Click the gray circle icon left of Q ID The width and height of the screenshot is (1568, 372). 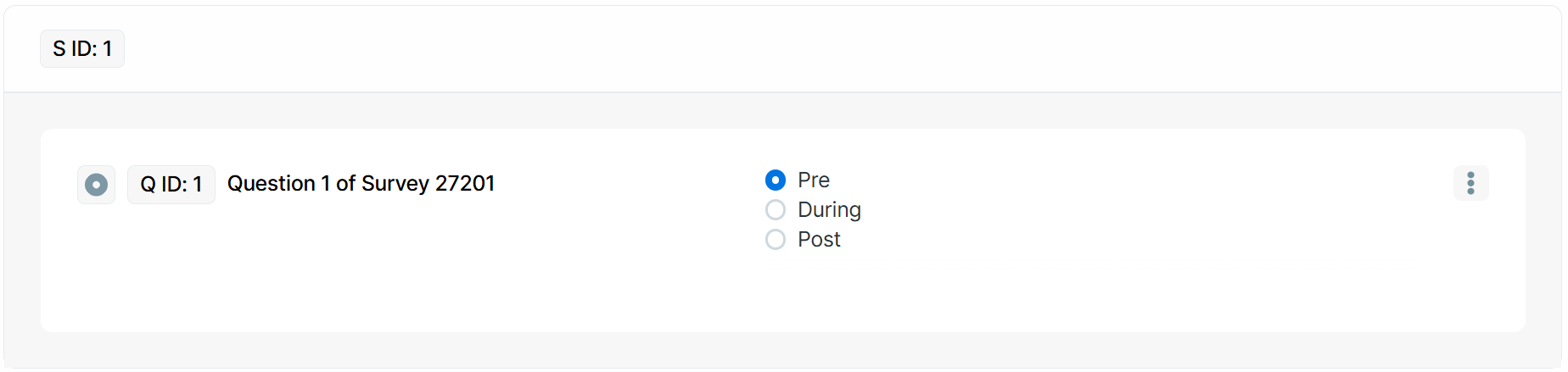point(96,185)
